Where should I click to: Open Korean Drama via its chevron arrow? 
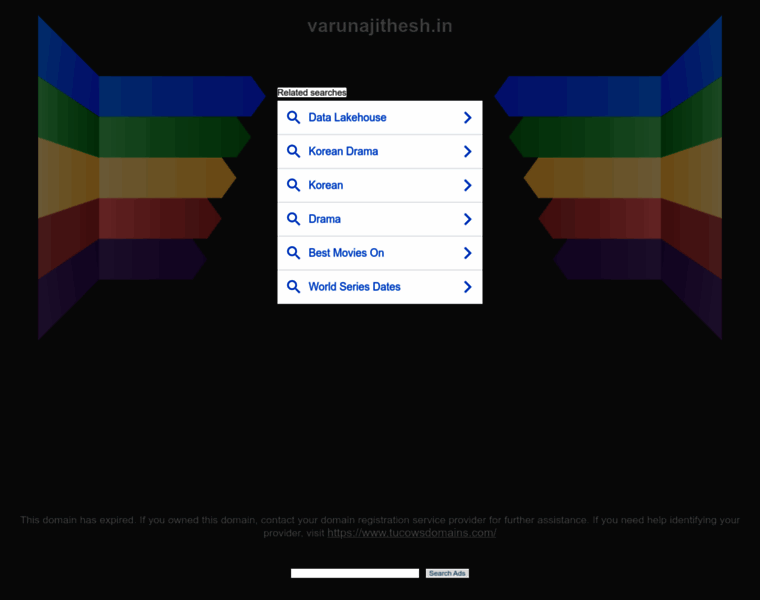tap(467, 152)
